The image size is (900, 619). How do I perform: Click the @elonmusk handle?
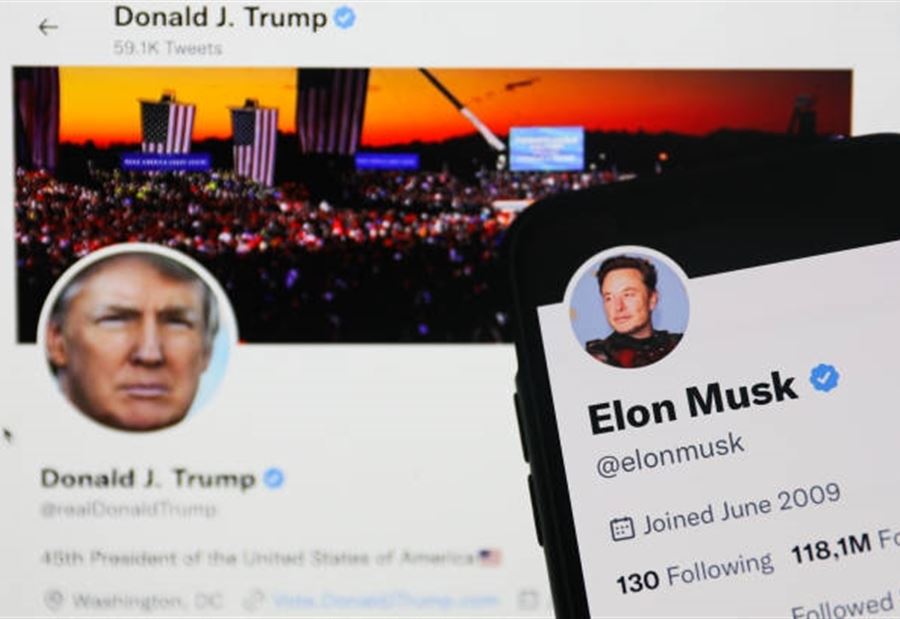click(670, 455)
